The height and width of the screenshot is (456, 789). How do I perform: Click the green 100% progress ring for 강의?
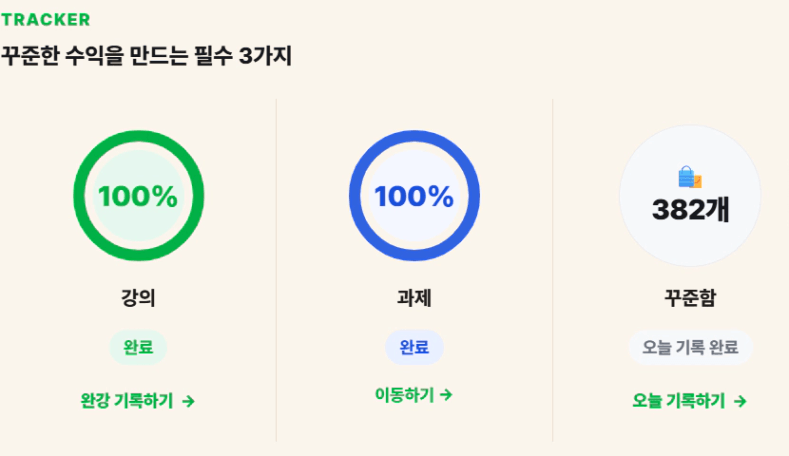click(138, 195)
